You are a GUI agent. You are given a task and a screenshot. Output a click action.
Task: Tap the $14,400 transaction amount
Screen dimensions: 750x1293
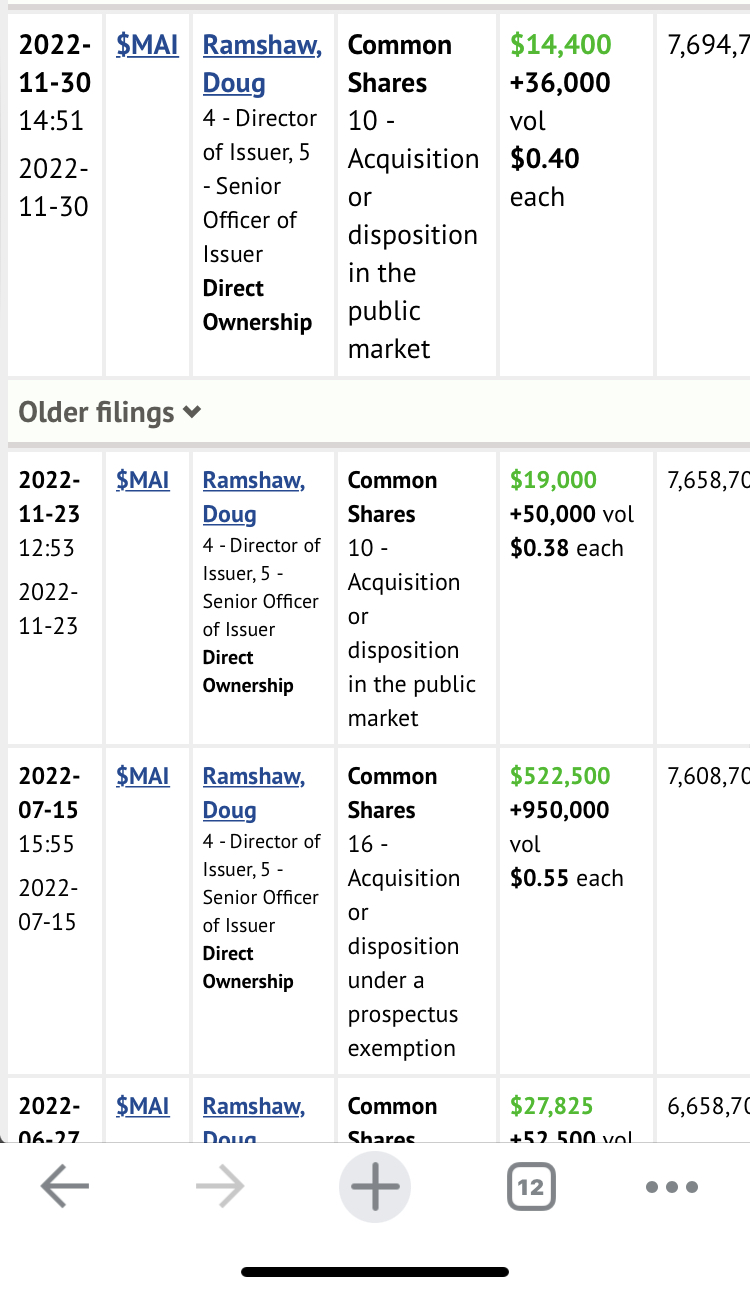(560, 45)
